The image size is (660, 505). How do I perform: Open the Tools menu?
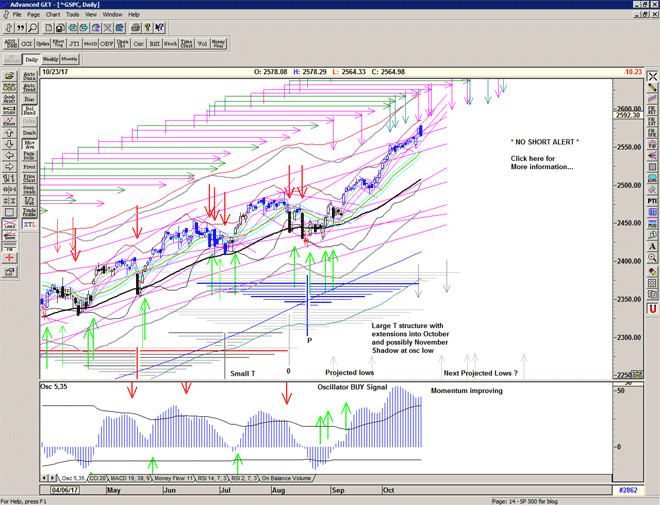coord(71,15)
